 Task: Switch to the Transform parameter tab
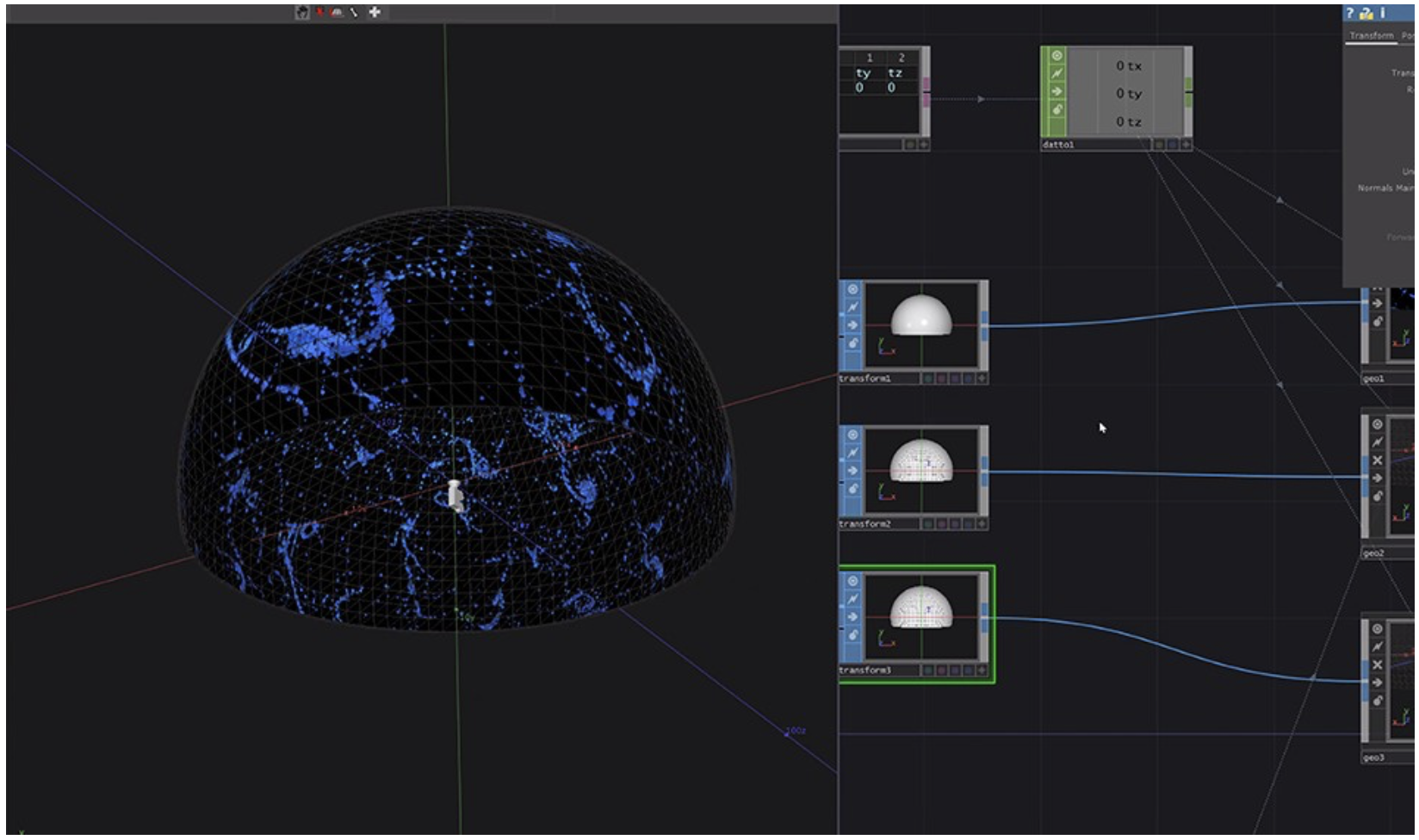tap(1371, 35)
